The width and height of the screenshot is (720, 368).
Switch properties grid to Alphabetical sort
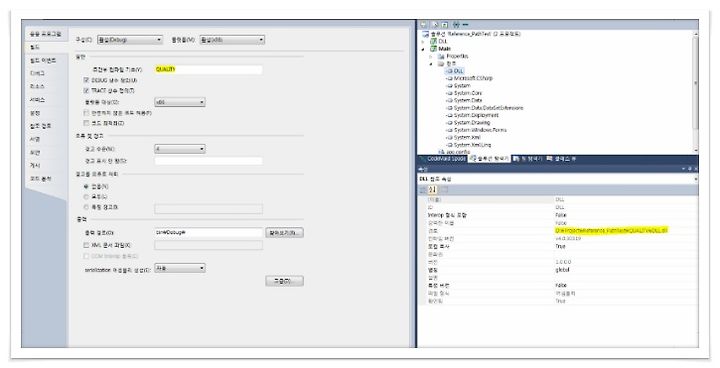tap(433, 190)
